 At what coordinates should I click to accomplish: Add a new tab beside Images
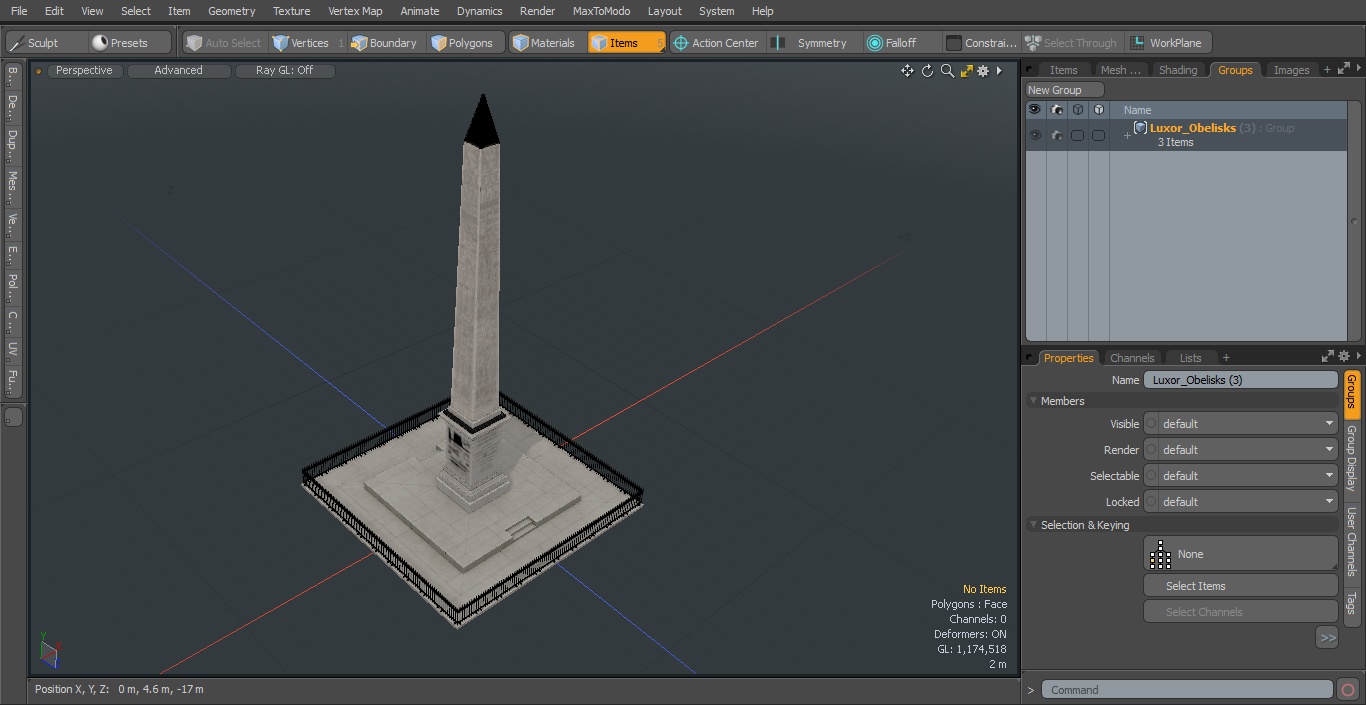click(1327, 70)
